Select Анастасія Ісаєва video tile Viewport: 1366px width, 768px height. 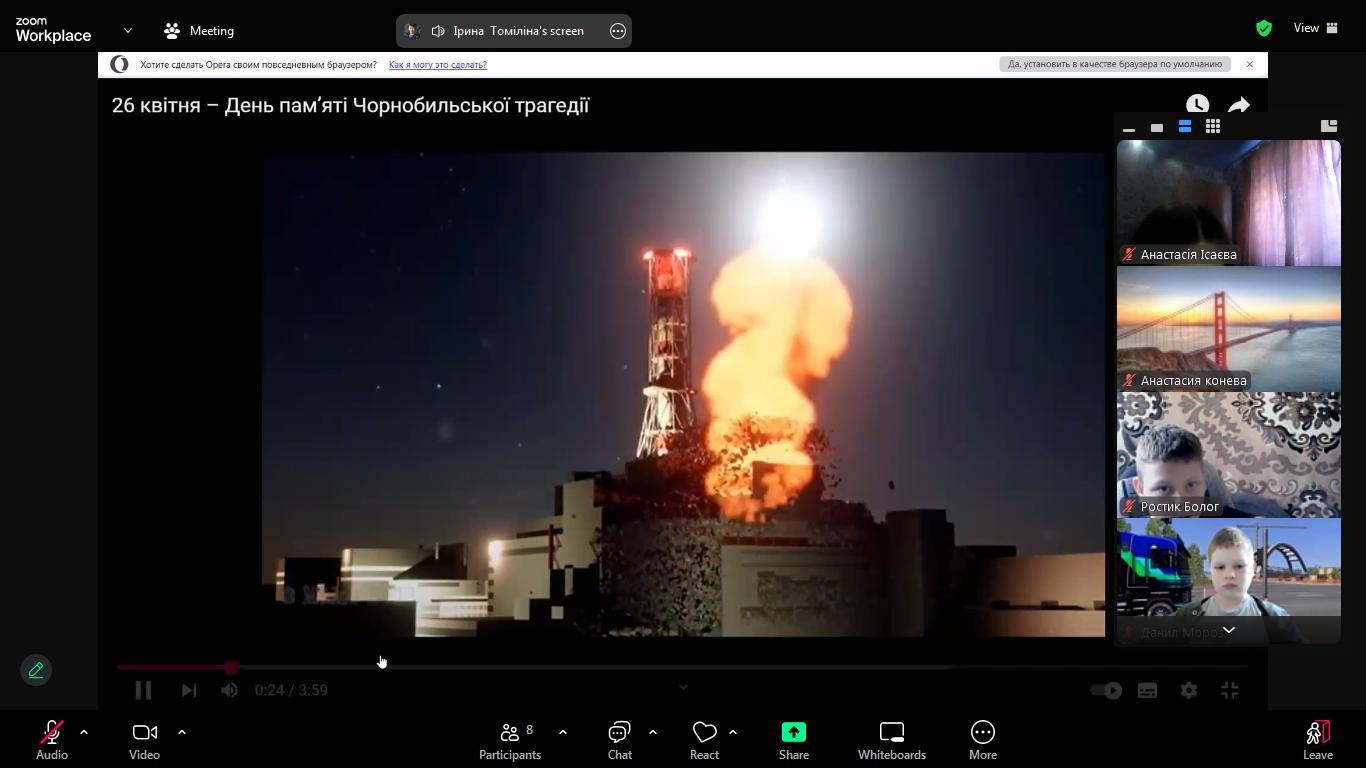tap(1229, 203)
